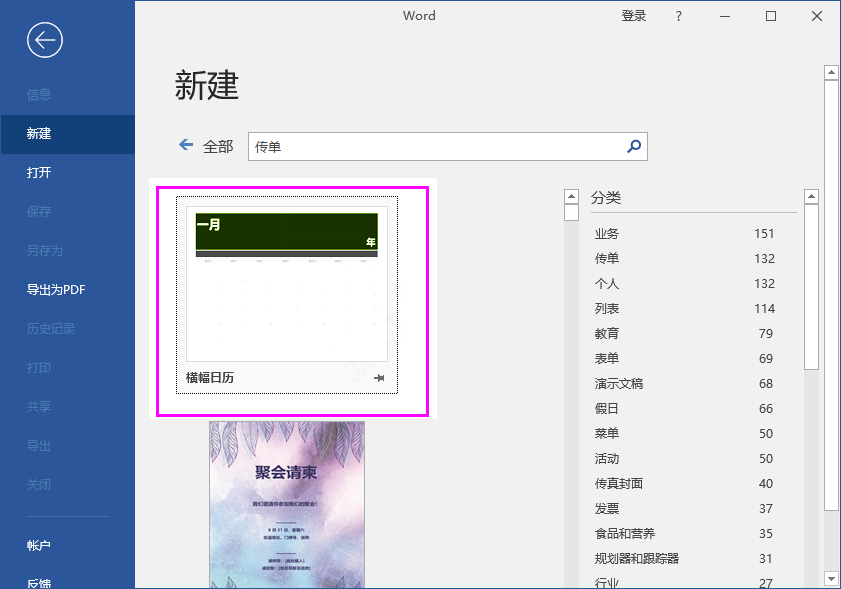The height and width of the screenshot is (589, 841).
Task: Select the 传单 category filter
Action: tap(606, 258)
